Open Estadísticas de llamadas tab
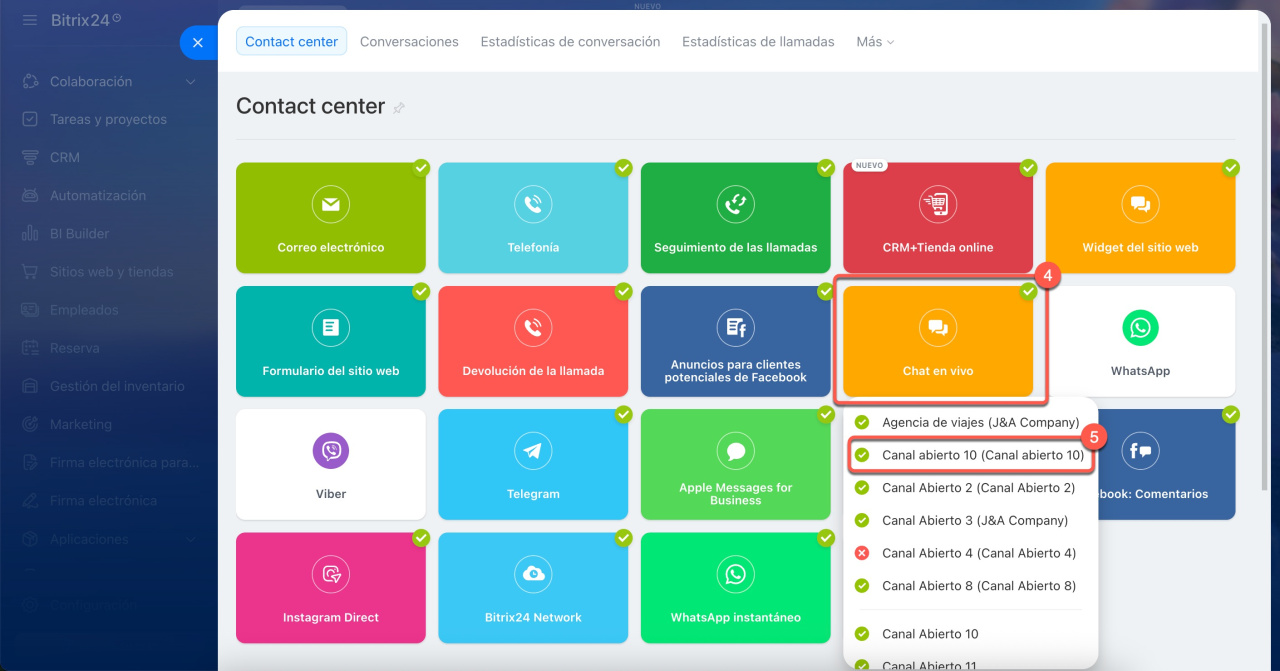 [x=758, y=42]
